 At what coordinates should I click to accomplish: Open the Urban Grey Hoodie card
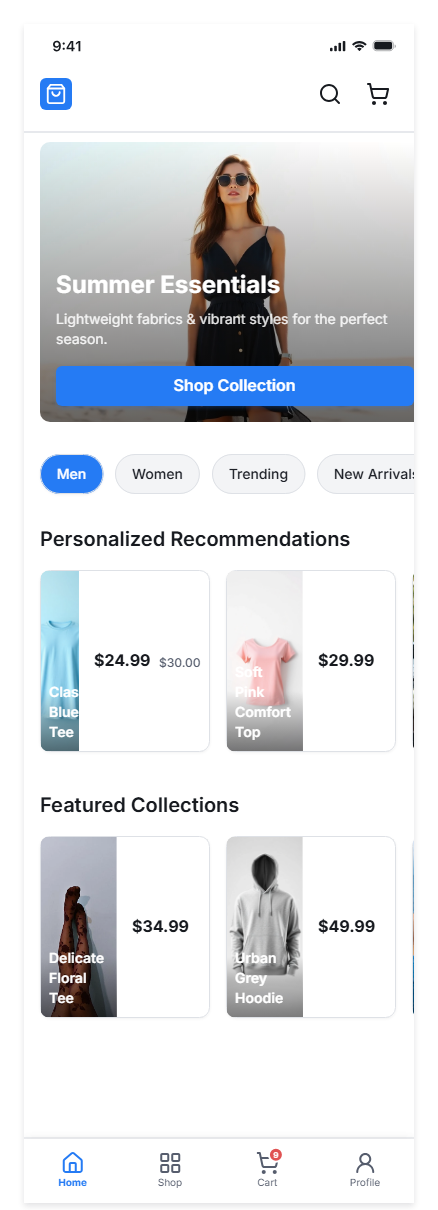pyautogui.click(x=311, y=927)
